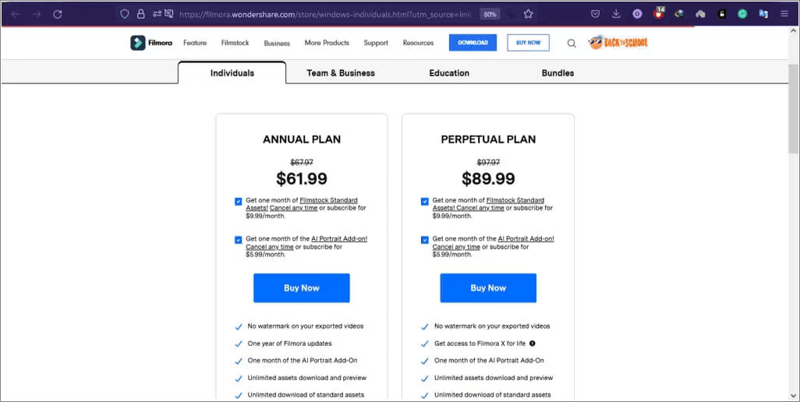Save page to Pocket icon

(x=595, y=14)
